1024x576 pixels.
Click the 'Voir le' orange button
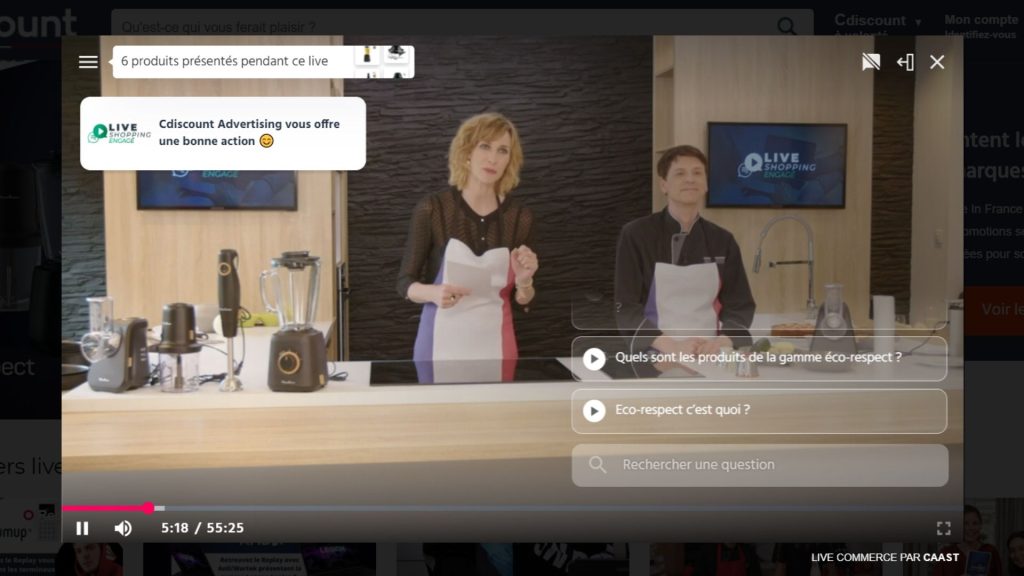994,310
